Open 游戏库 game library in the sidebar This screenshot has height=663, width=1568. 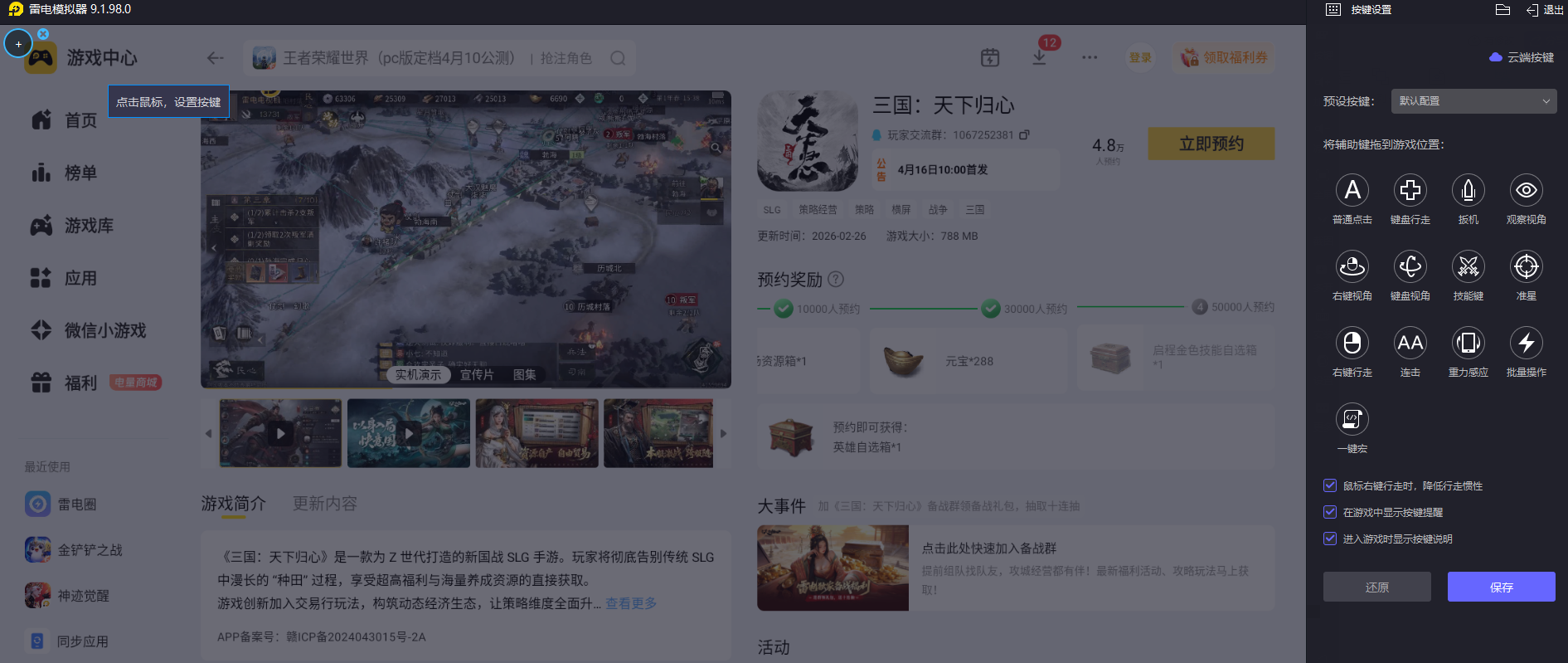tap(72, 226)
